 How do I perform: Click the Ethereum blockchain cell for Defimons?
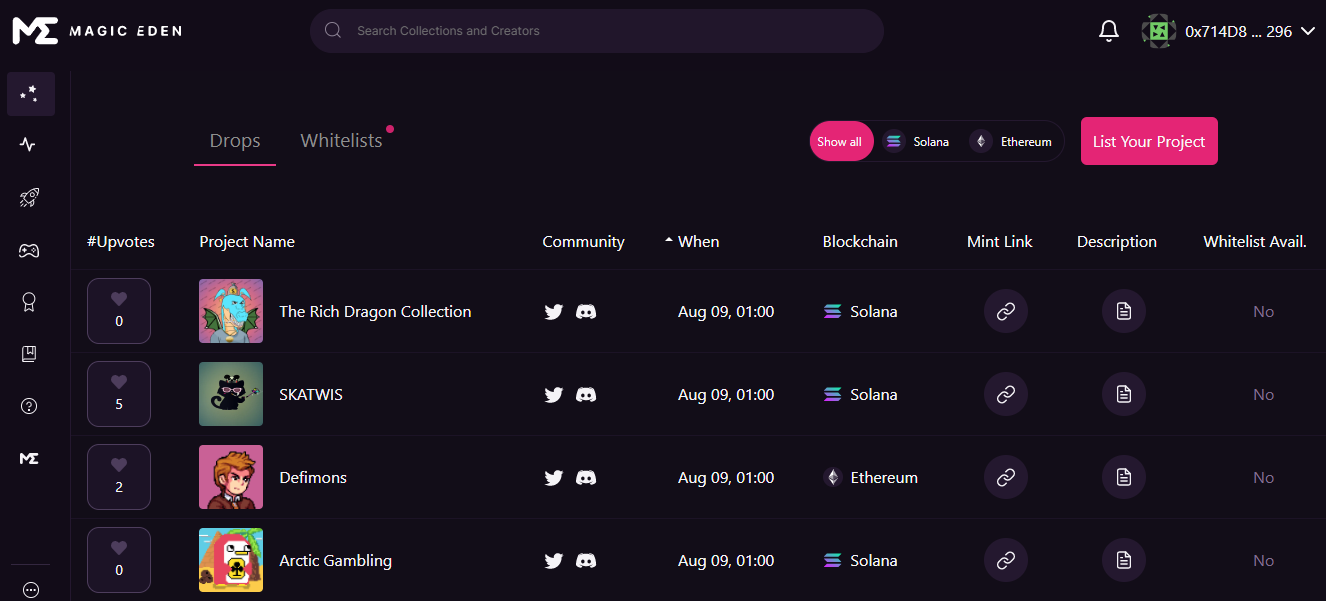pyautogui.click(x=870, y=478)
